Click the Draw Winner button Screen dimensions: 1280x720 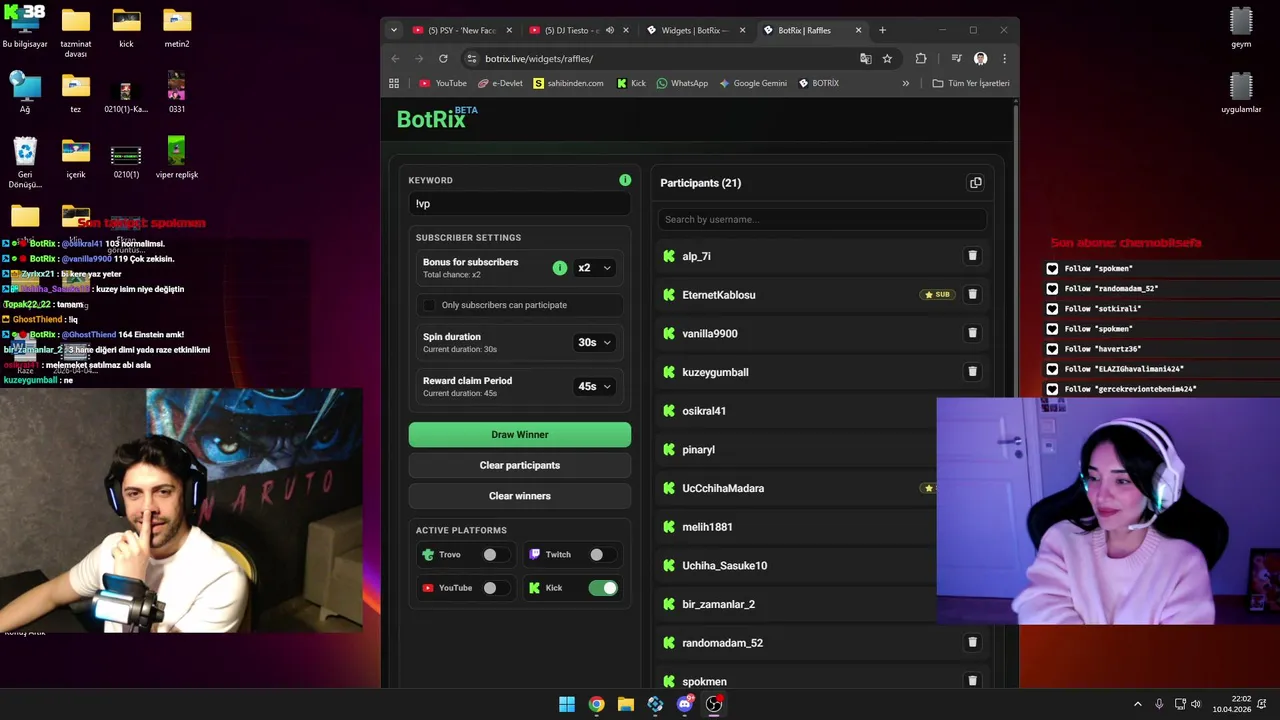click(x=520, y=434)
